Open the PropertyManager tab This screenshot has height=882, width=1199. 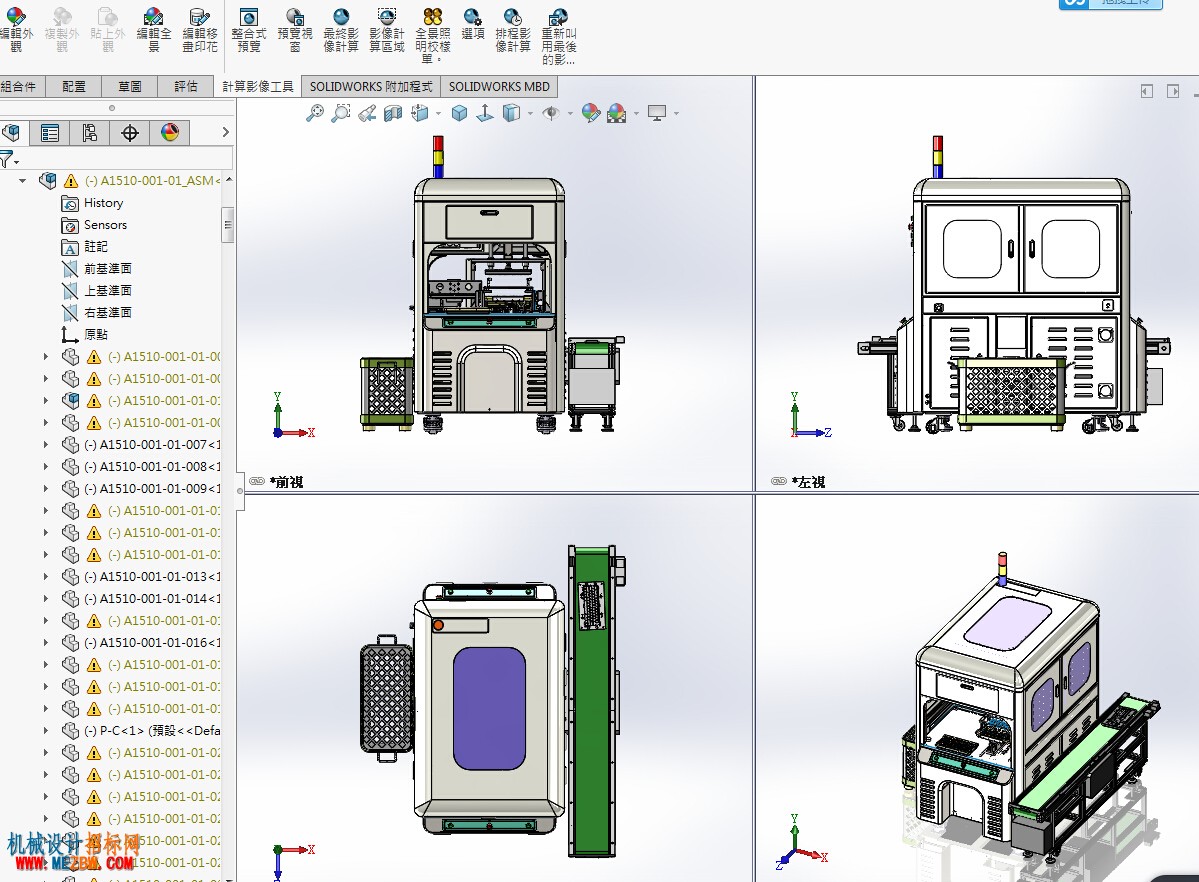(x=50, y=133)
